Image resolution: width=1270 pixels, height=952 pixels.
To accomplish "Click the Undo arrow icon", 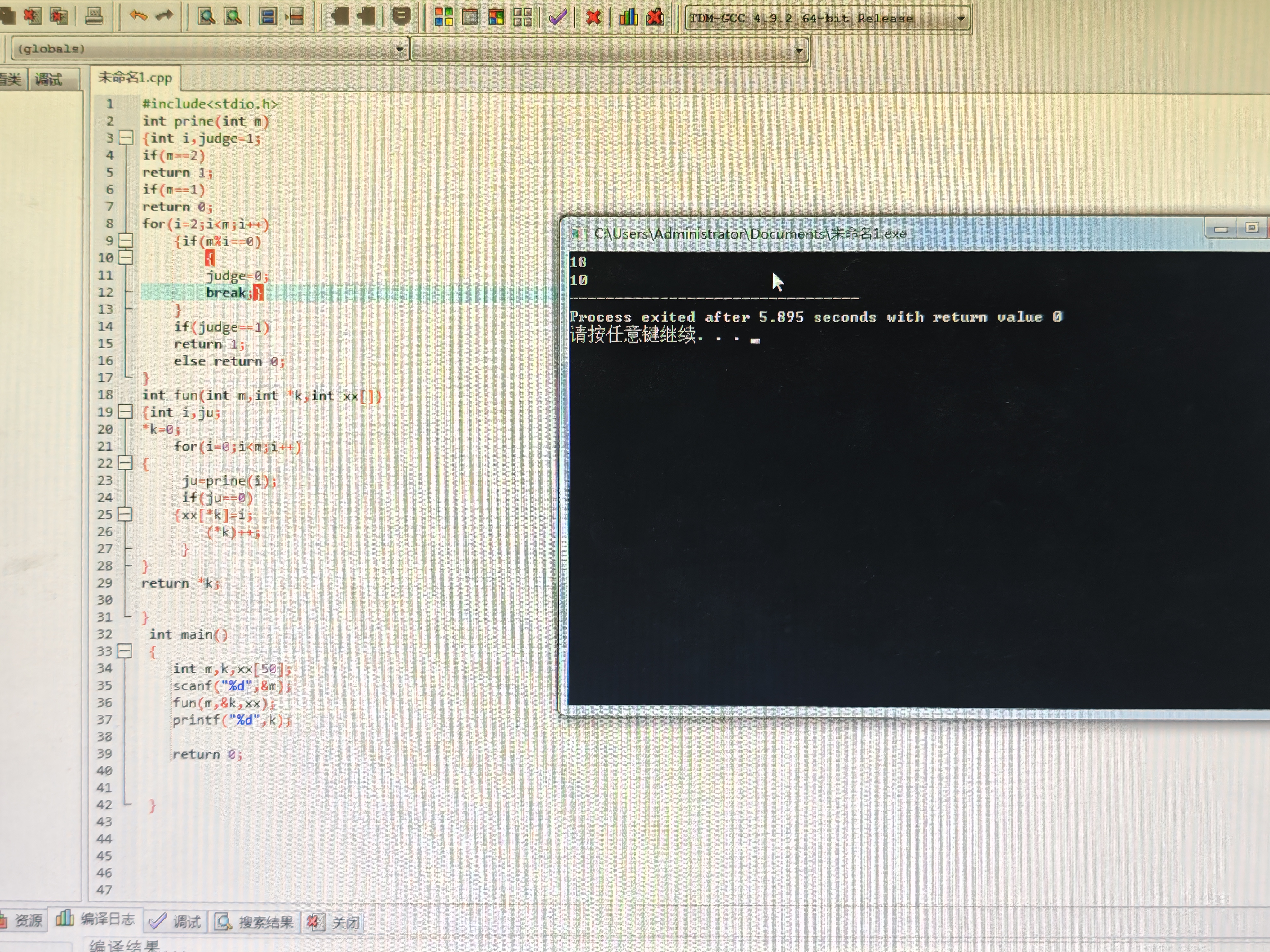I will pyautogui.click(x=138, y=16).
